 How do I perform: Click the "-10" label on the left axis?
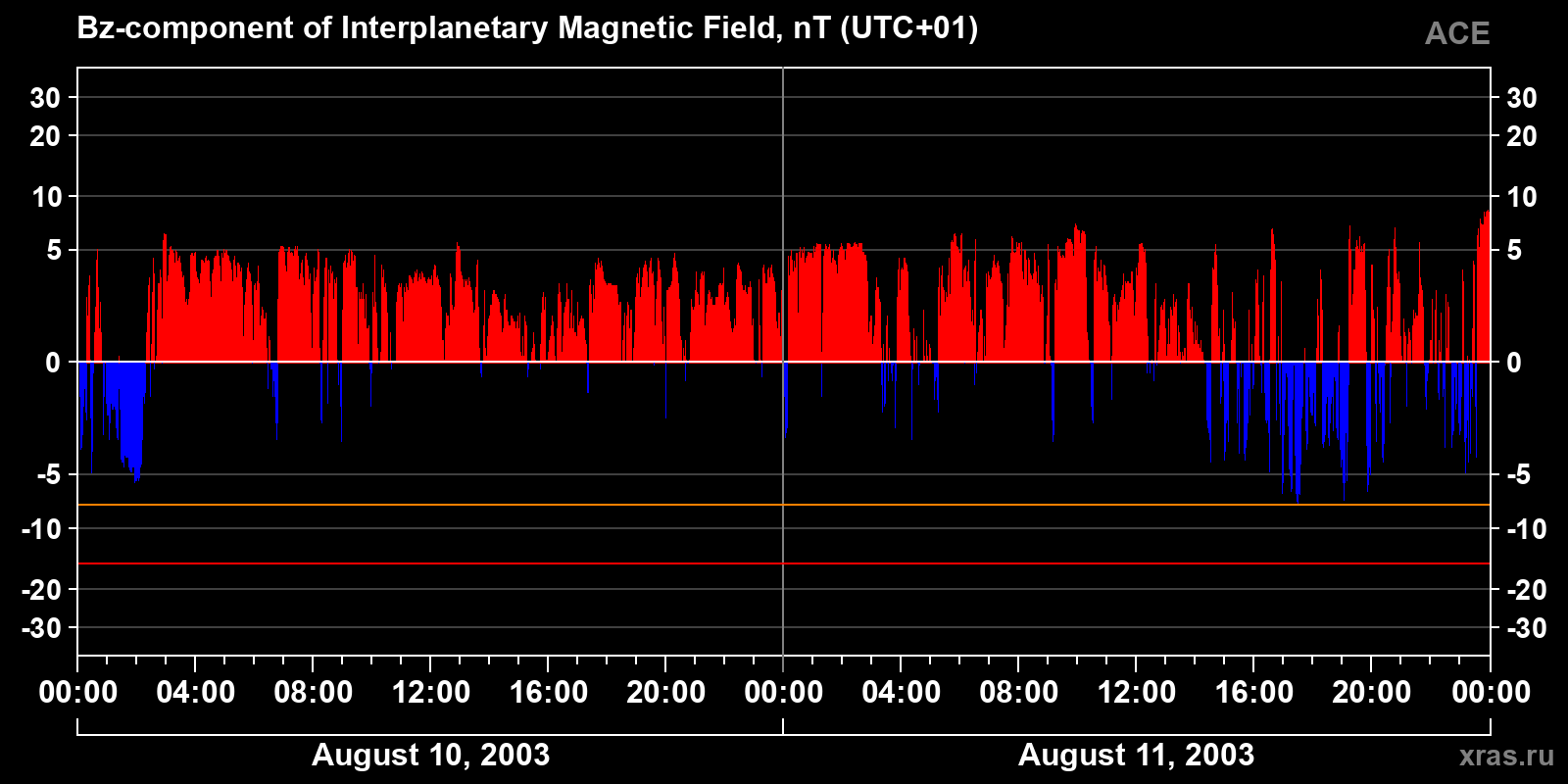click(x=41, y=529)
